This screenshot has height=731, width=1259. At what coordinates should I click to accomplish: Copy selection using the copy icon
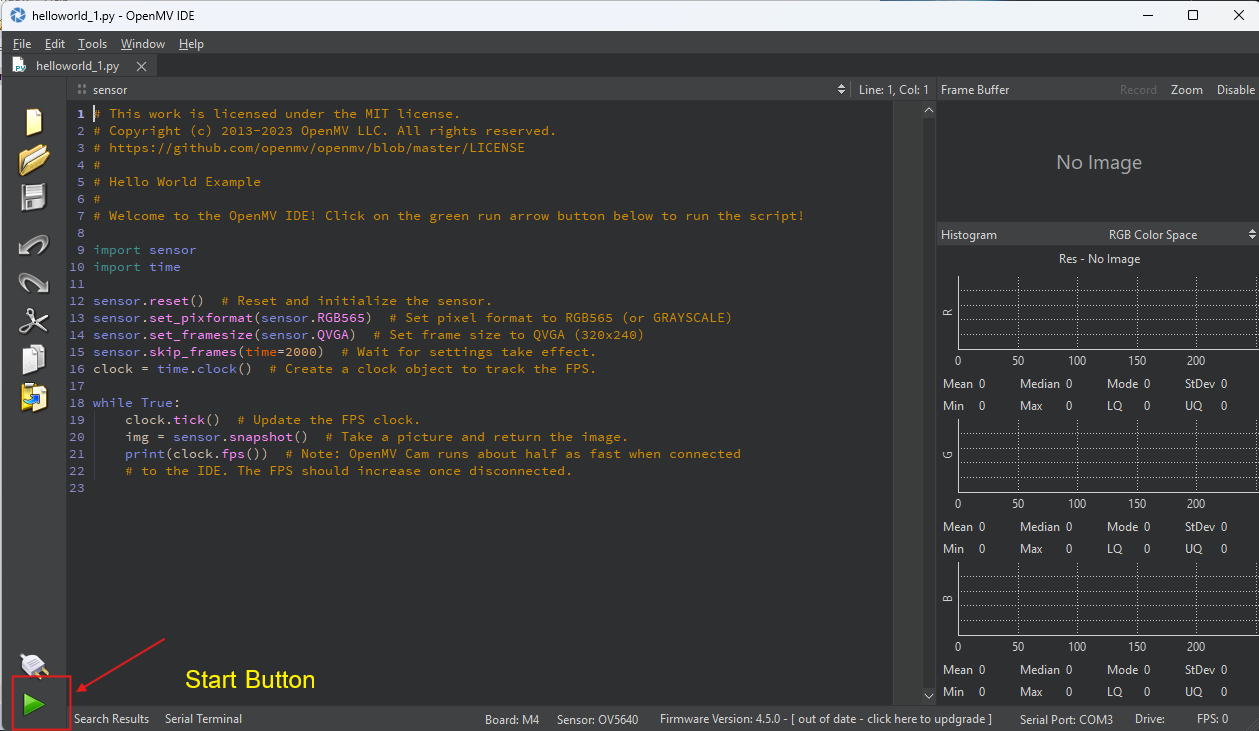(34, 359)
